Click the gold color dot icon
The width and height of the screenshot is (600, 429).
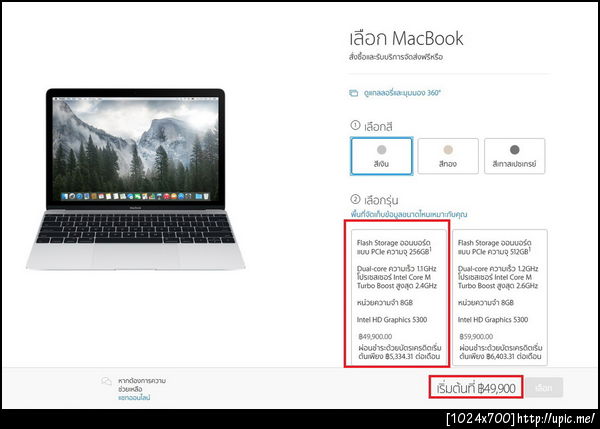coord(448,150)
